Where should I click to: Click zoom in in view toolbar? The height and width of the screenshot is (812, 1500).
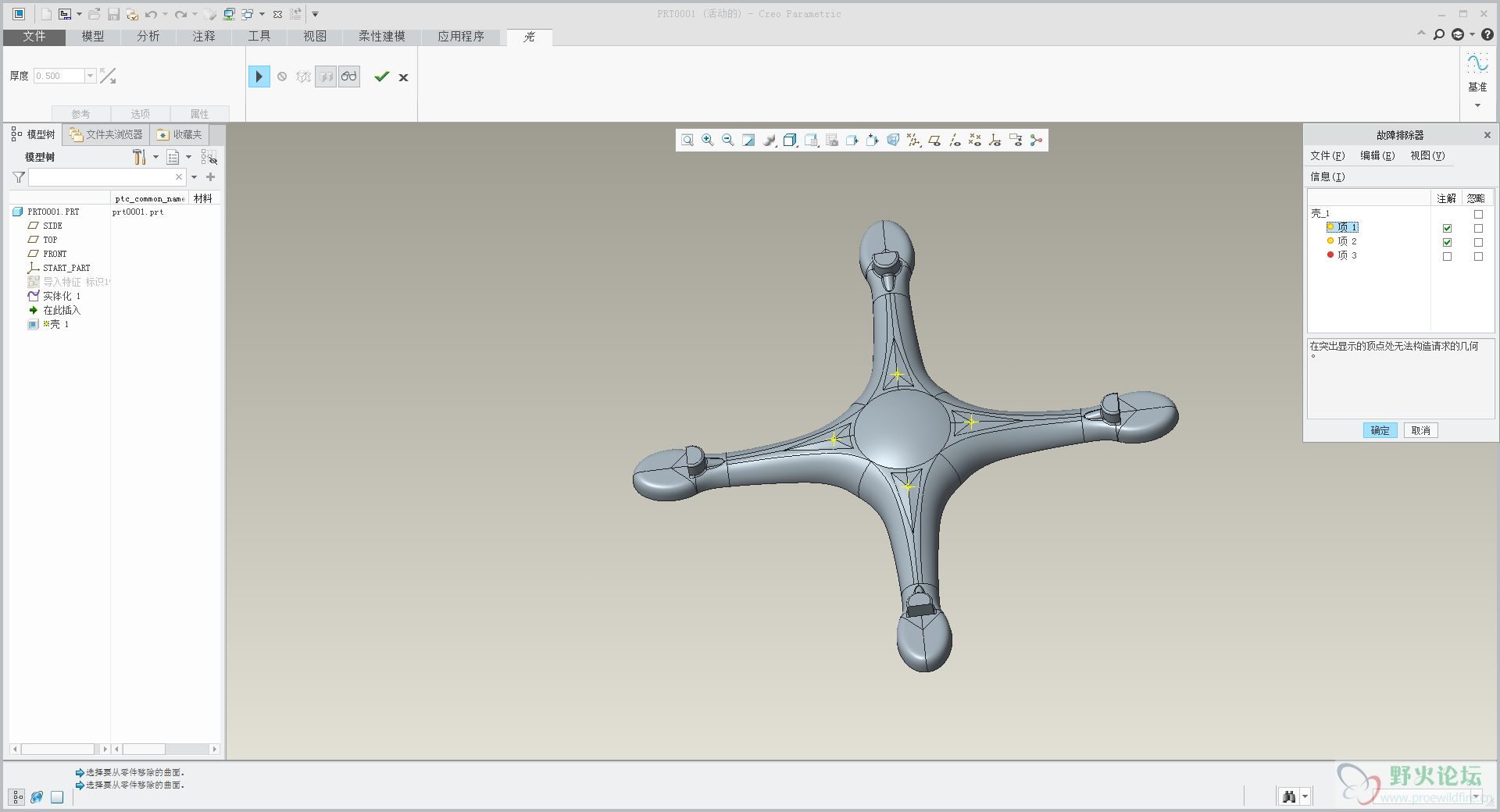click(708, 140)
